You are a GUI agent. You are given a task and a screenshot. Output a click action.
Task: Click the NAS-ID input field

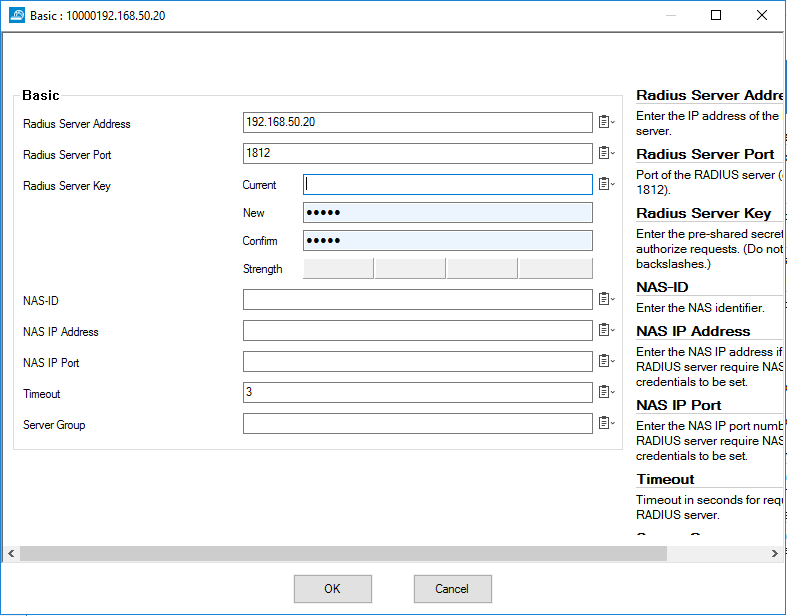pyautogui.click(x=418, y=300)
